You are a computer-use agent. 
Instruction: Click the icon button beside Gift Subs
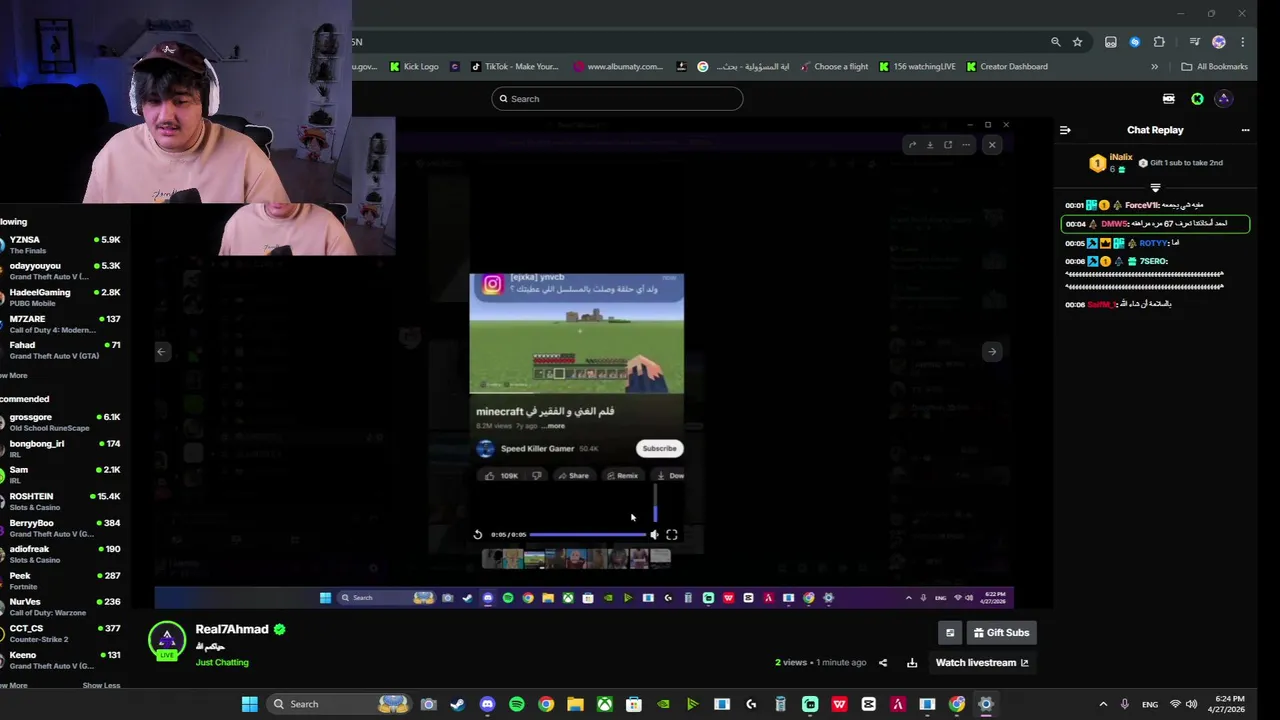(x=950, y=632)
